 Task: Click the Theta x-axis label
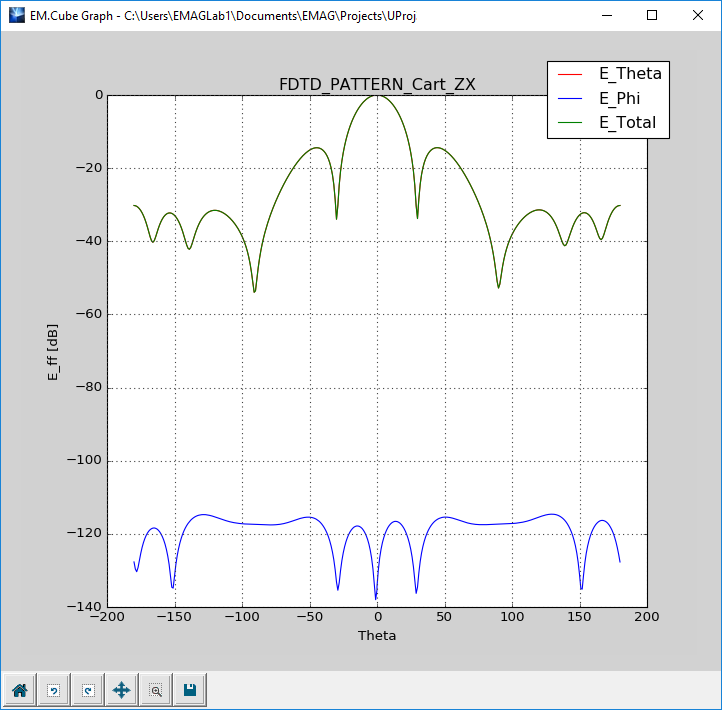(377, 636)
